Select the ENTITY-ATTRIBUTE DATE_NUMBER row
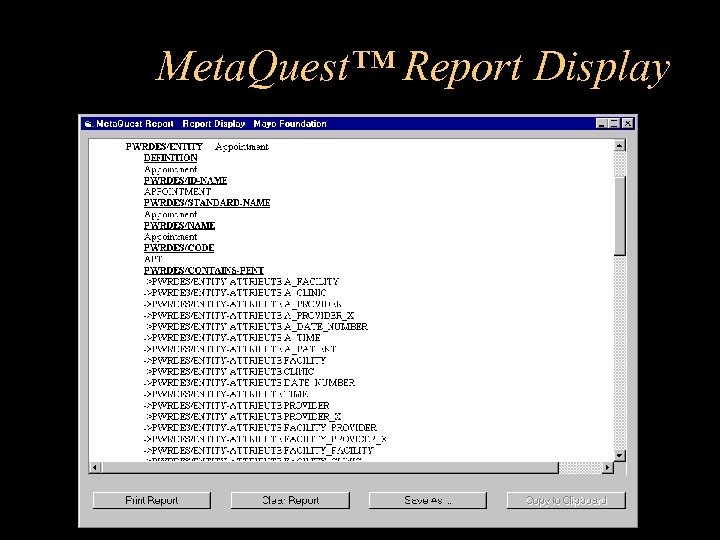Image resolution: width=720 pixels, height=540 pixels. click(x=249, y=382)
